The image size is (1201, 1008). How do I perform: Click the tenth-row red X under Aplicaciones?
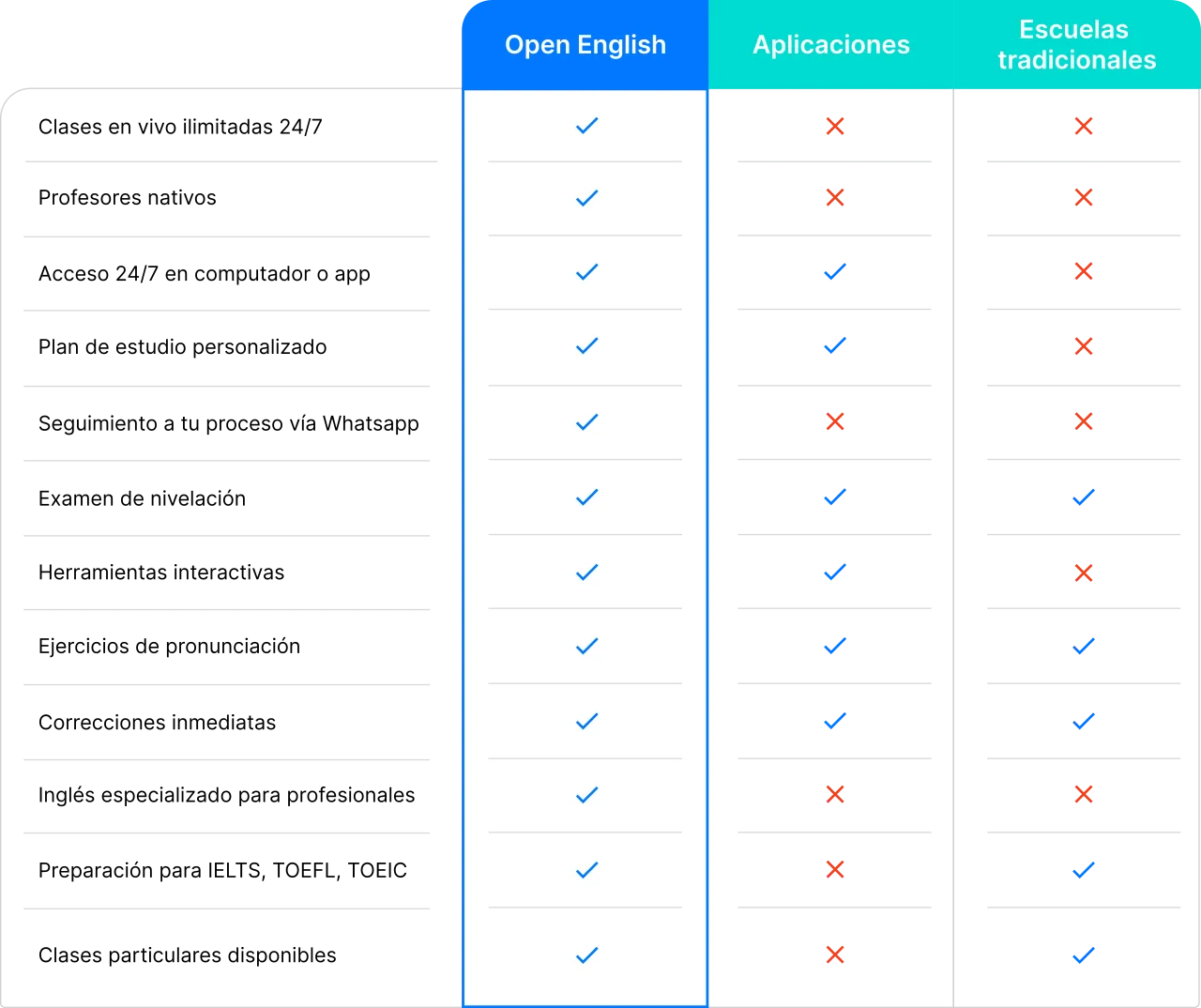(x=835, y=793)
